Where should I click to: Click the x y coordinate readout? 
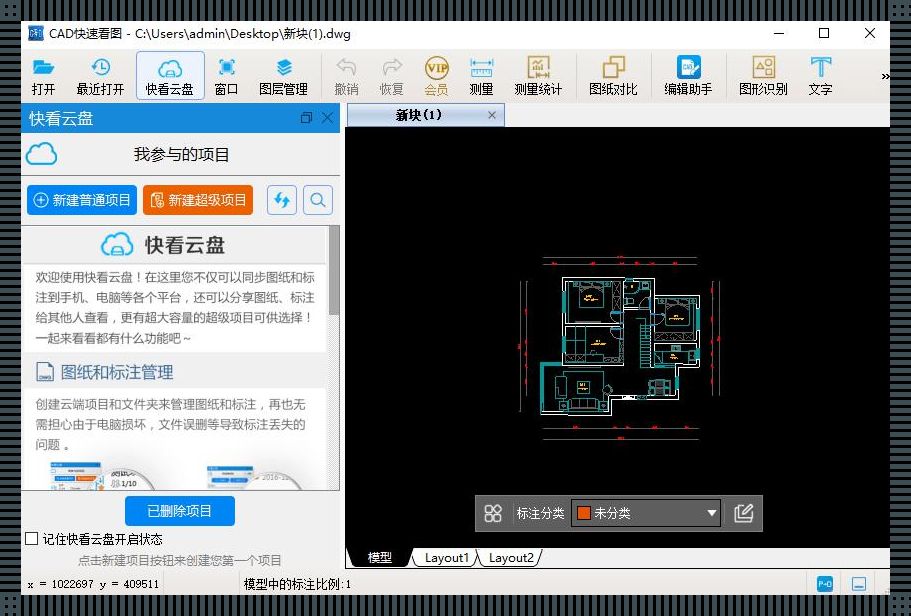coord(93,584)
